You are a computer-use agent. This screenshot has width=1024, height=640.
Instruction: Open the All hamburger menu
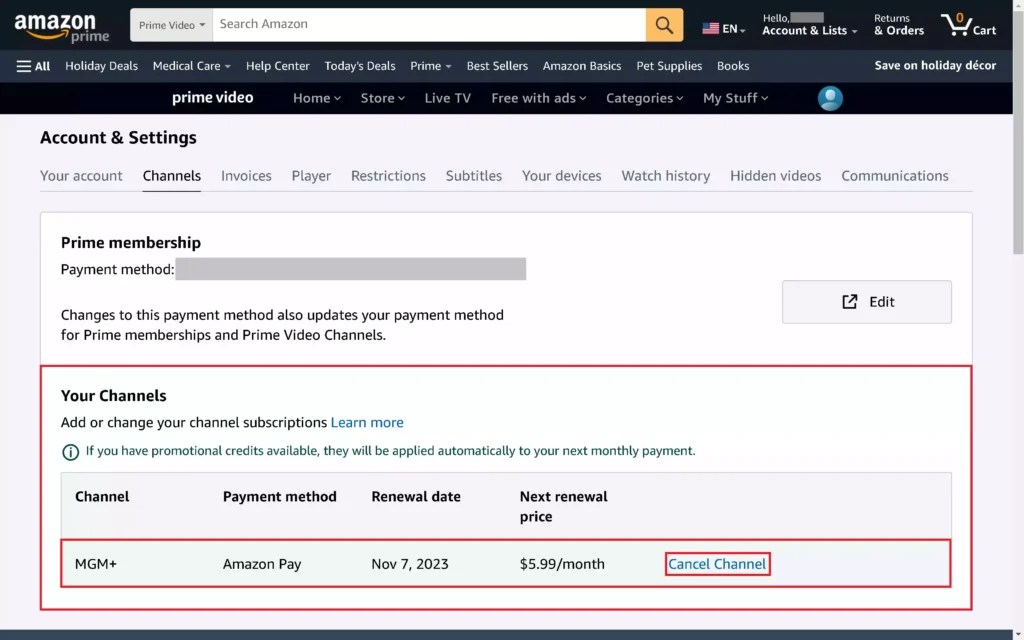tap(33, 66)
